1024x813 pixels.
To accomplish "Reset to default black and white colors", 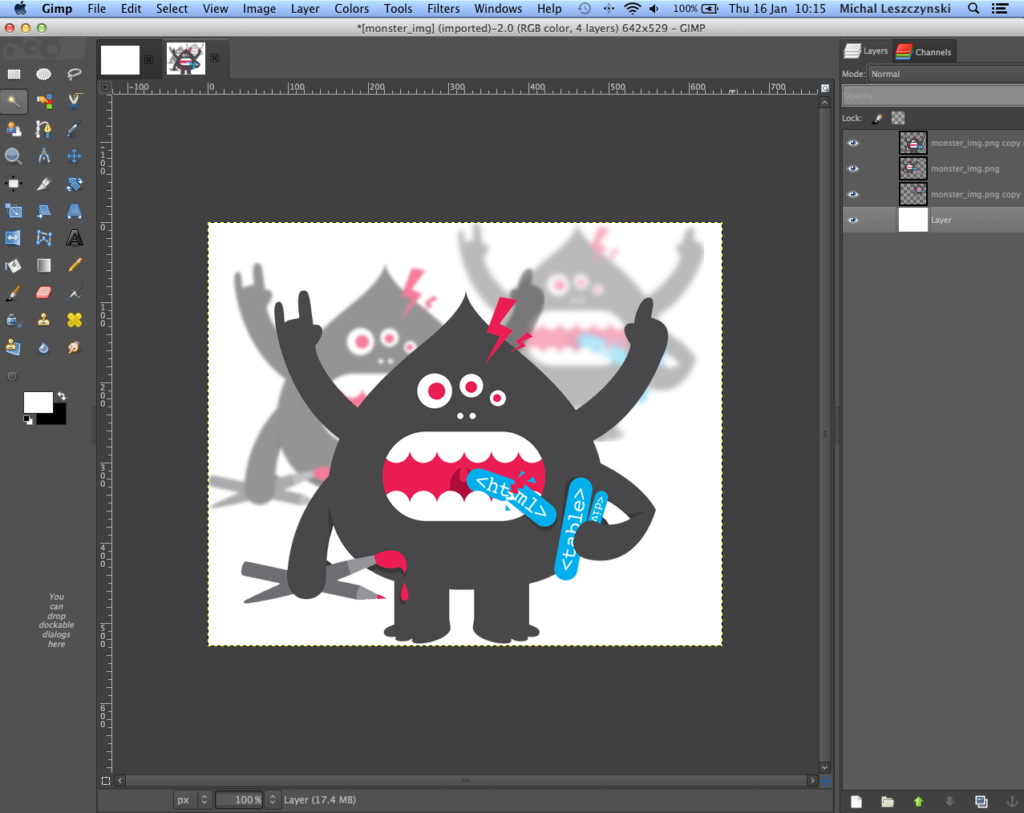I will pyautogui.click(x=28, y=420).
